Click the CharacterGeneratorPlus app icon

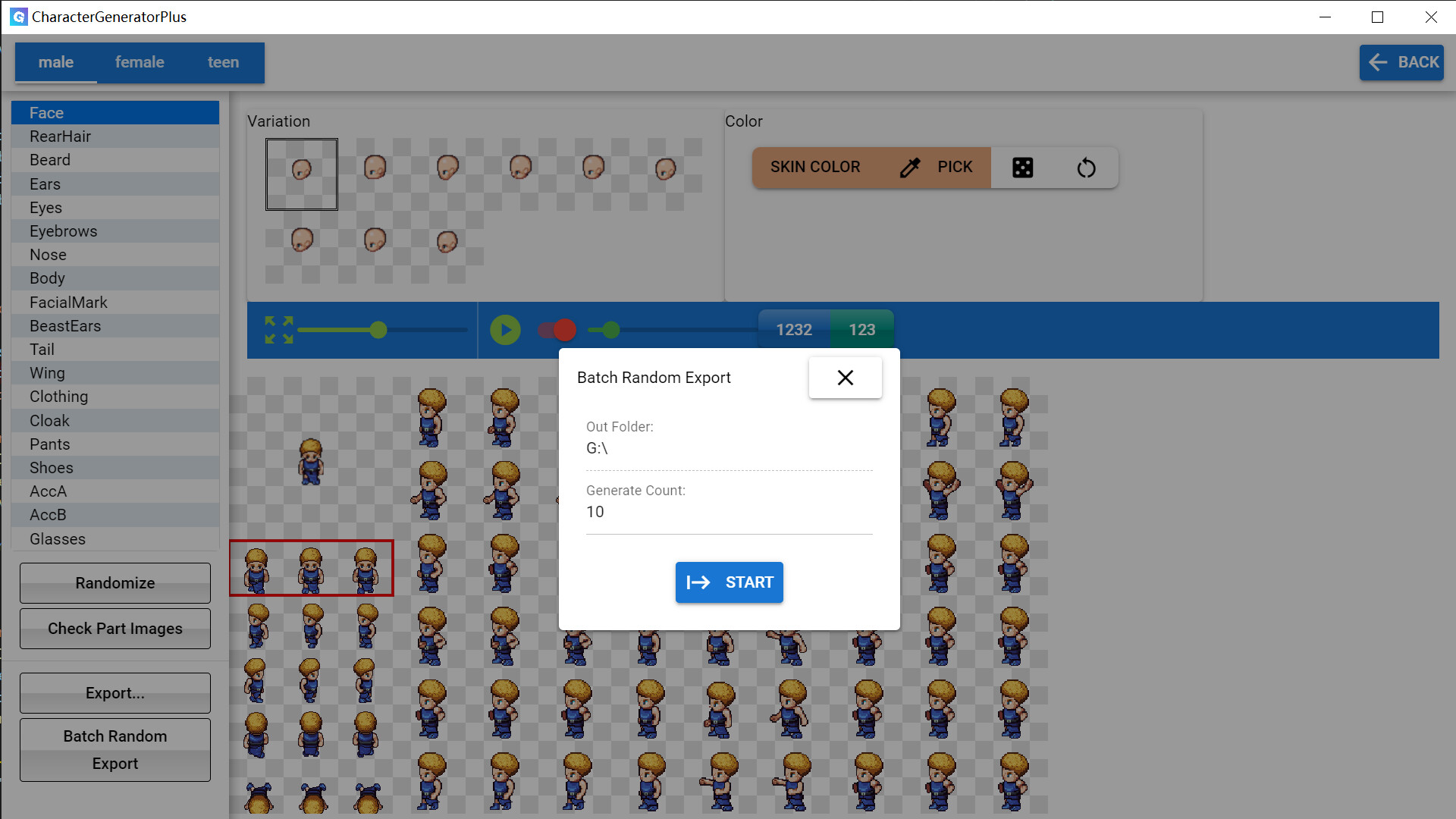click(x=17, y=17)
